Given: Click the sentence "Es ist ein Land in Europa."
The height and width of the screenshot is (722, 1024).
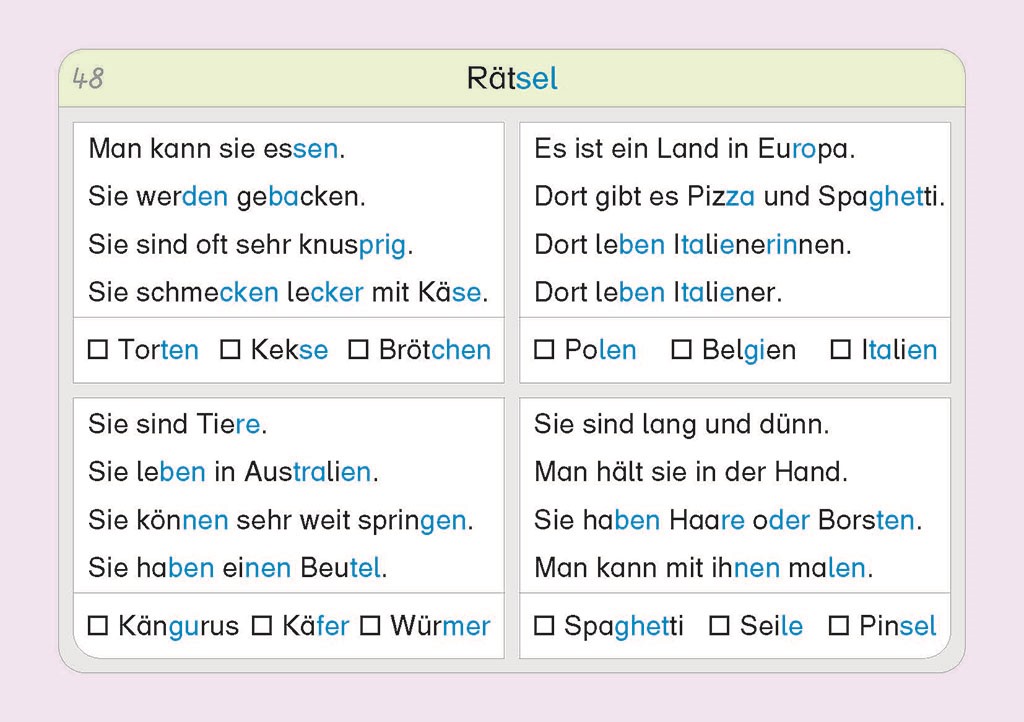Looking at the screenshot, I should [x=695, y=149].
